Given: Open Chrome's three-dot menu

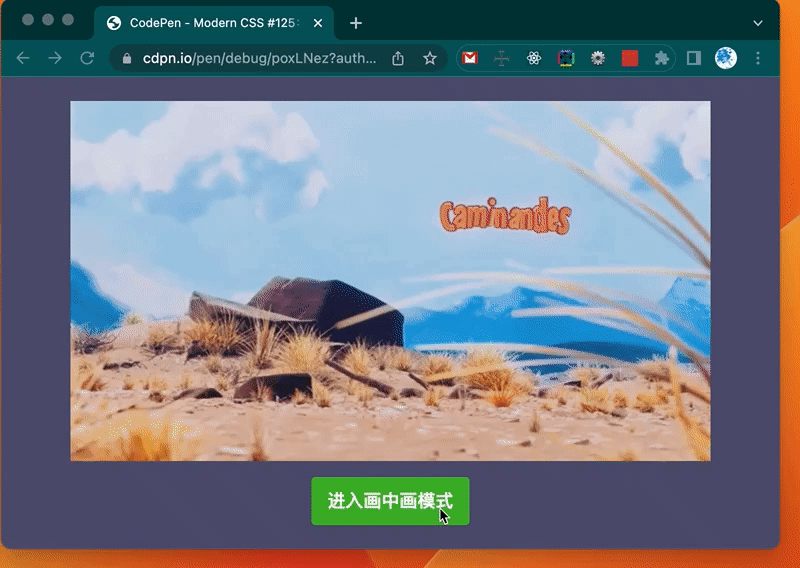Looking at the screenshot, I should [x=758, y=58].
